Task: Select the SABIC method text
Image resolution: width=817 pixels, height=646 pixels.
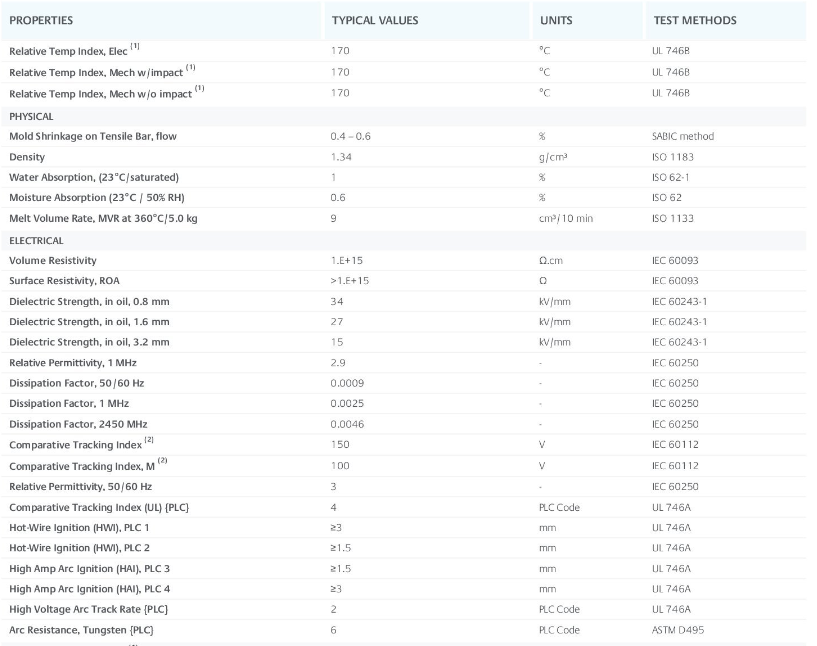Action: tap(682, 136)
